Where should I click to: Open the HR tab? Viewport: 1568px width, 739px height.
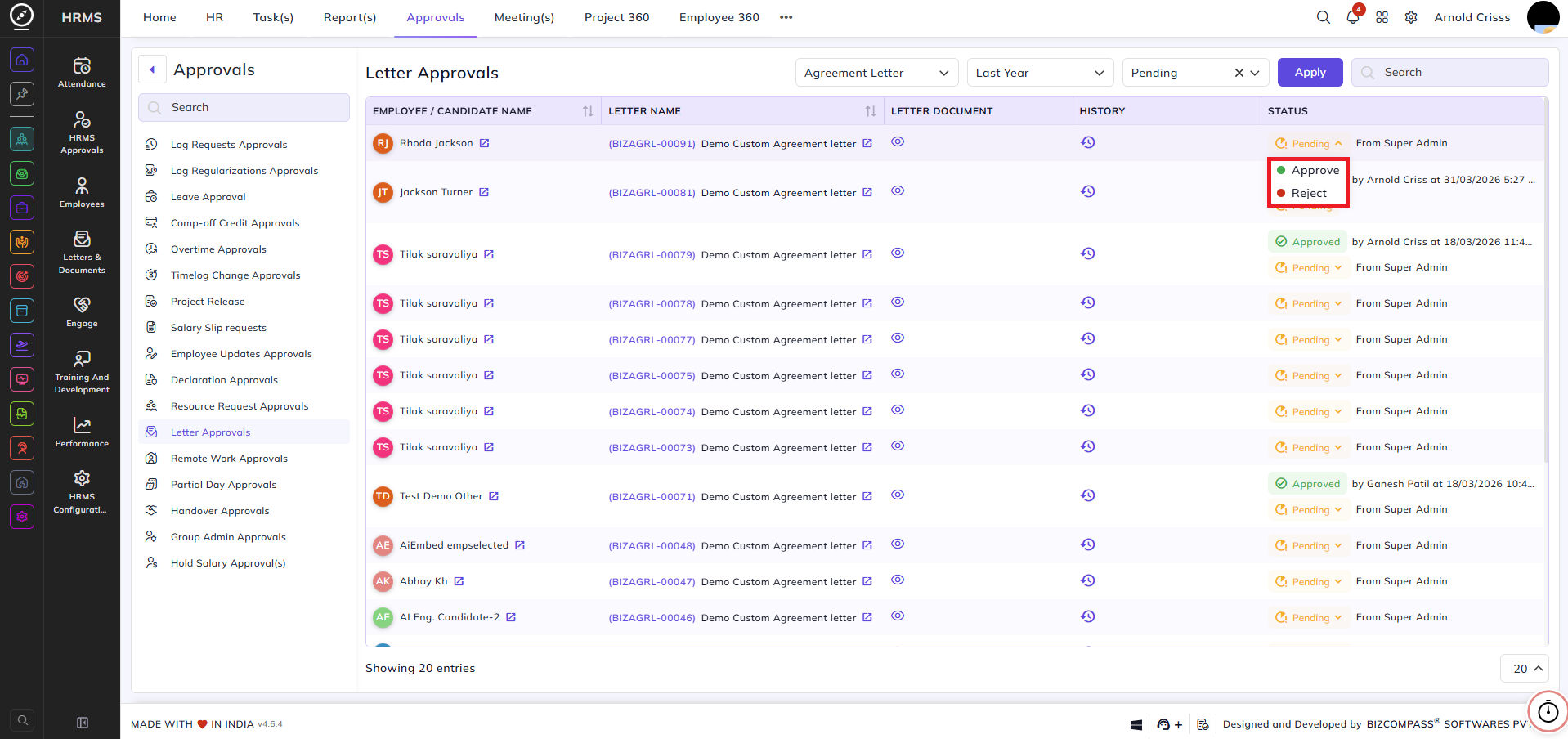point(214,17)
